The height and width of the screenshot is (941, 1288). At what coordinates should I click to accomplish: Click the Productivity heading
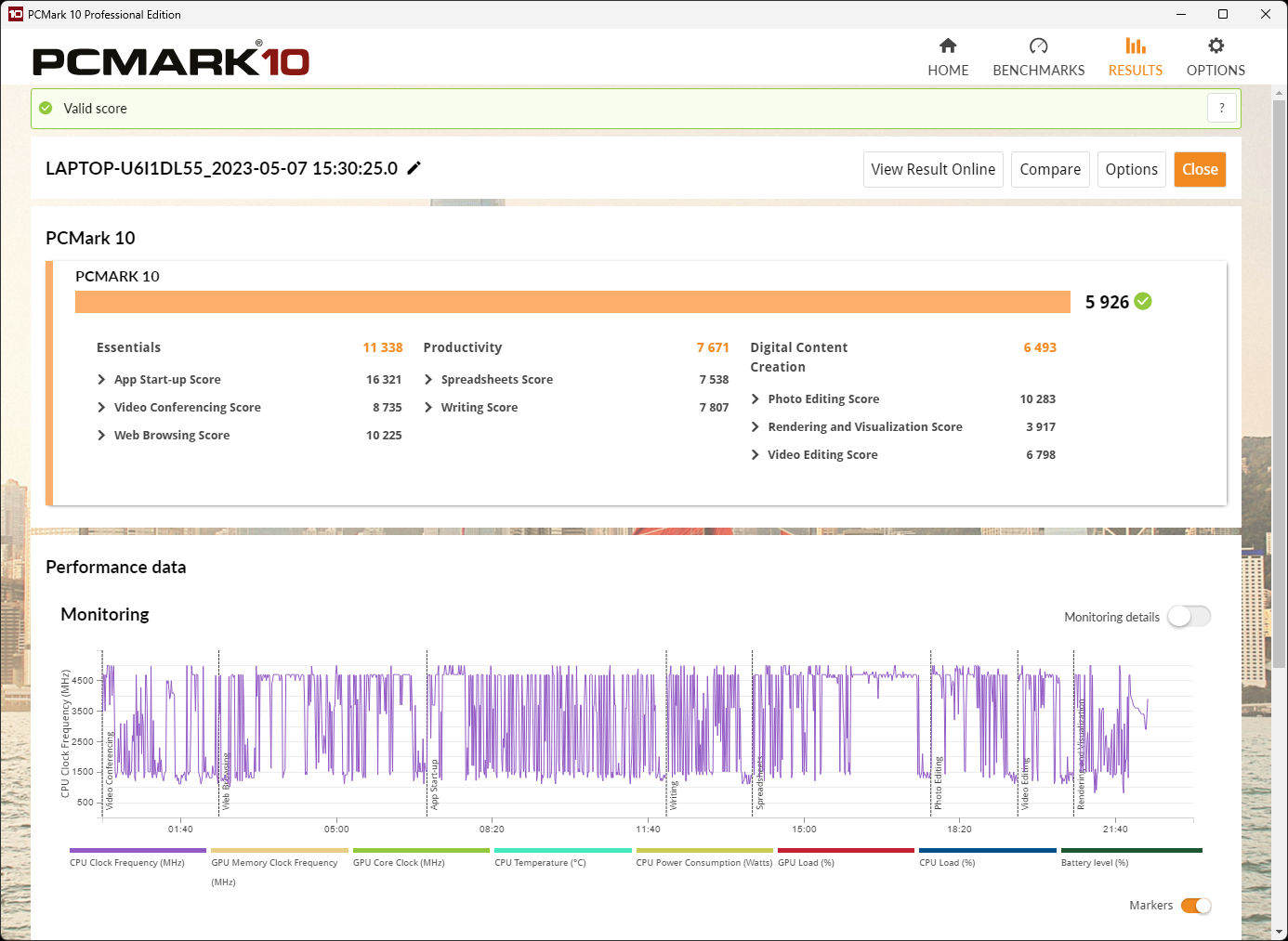point(463,347)
